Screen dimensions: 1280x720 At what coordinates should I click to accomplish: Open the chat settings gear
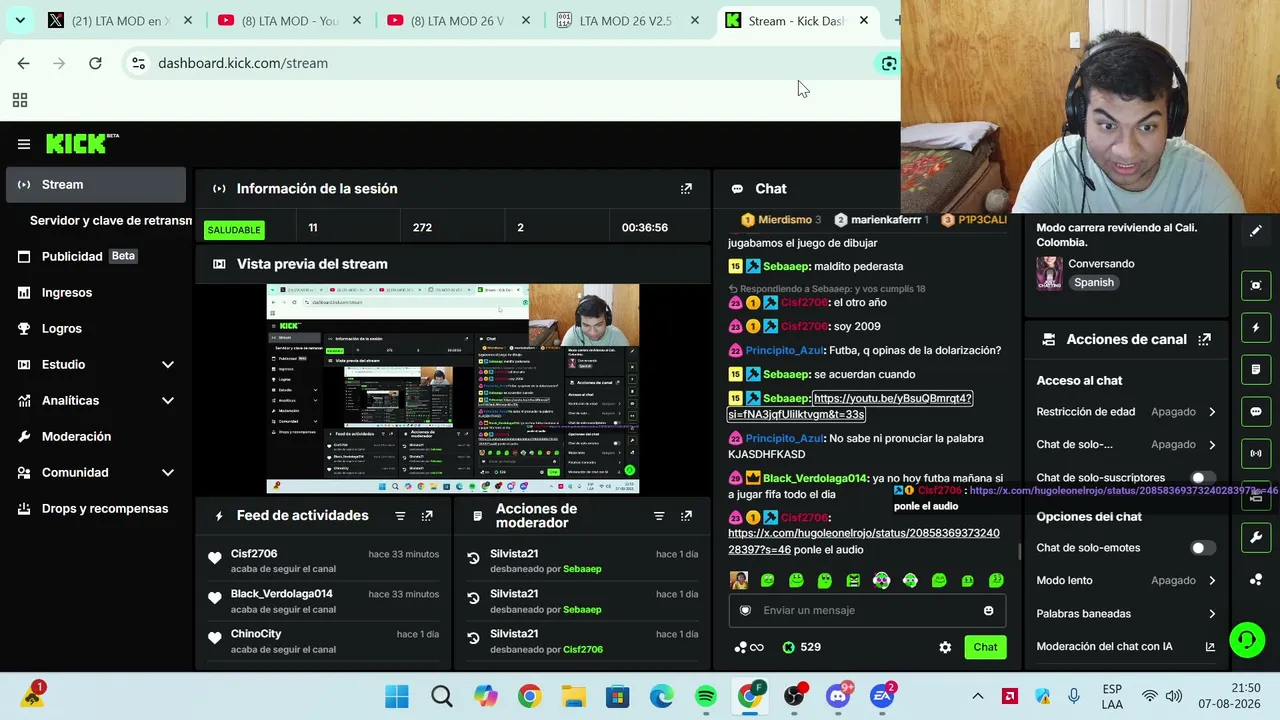point(945,647)
